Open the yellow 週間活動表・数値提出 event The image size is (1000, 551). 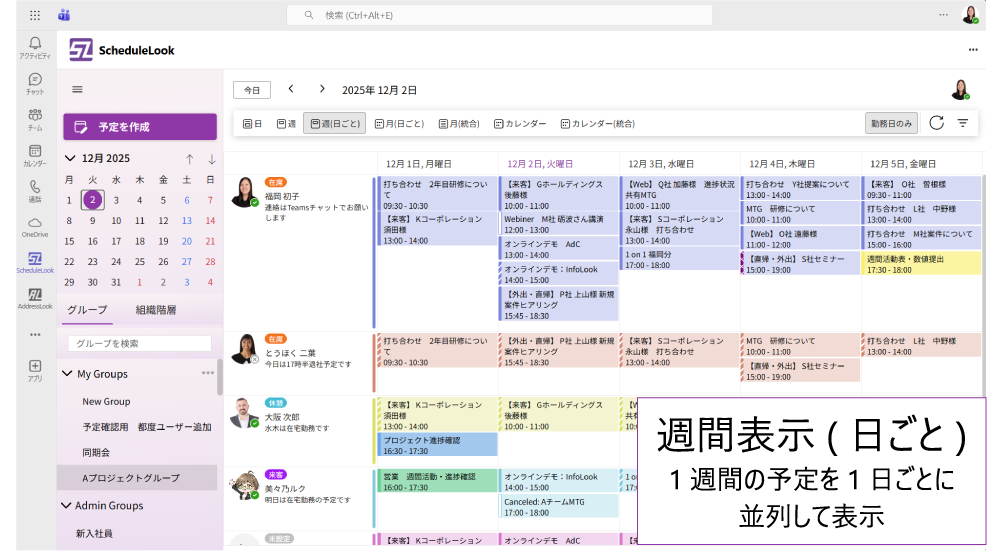(x=923, y=263)
